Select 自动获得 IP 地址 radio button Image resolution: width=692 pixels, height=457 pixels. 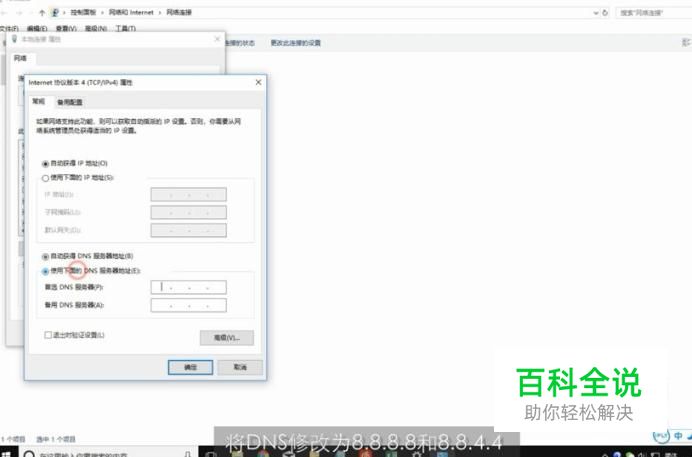pos(45,164)
